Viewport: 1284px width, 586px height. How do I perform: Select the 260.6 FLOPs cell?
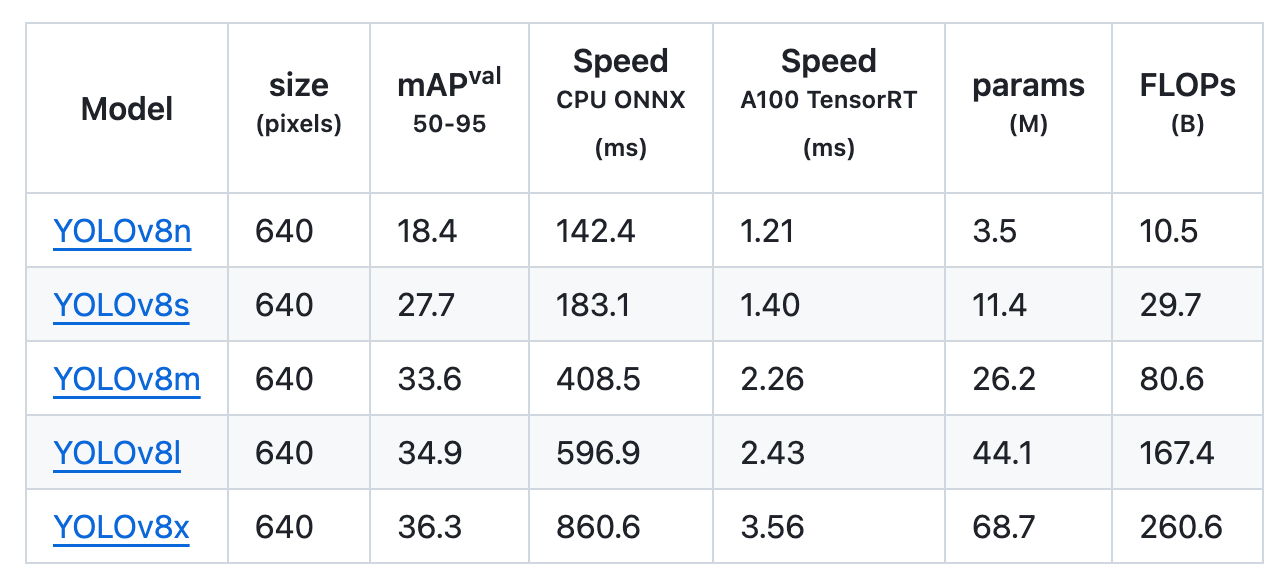[x=1181, y=527]
